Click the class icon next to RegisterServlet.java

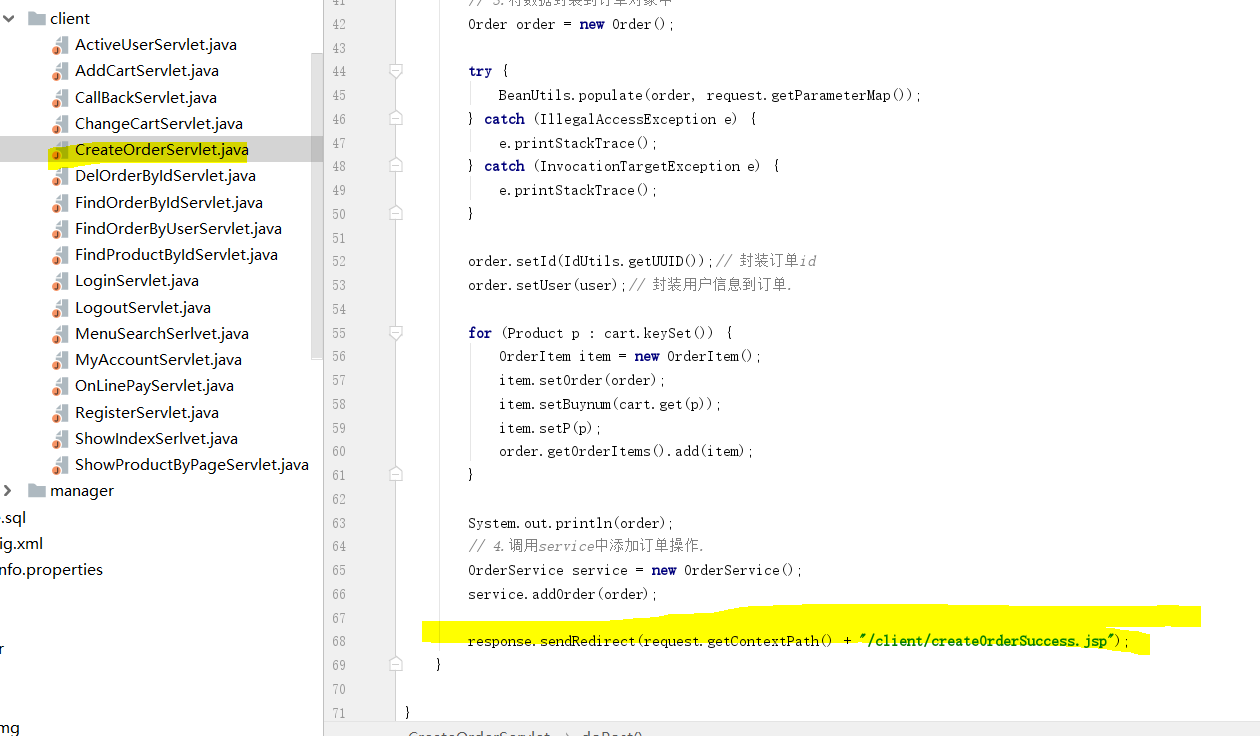pyautogui.click(x=58, y=412)
